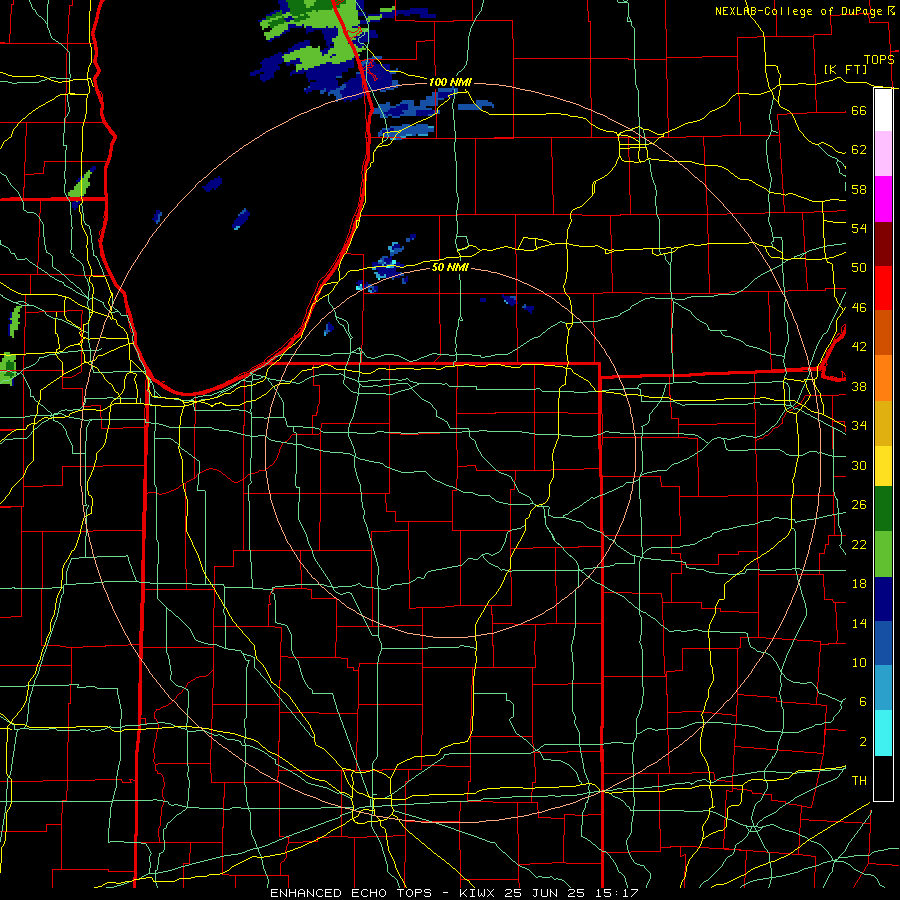Click the '42' legend value
This screenshot has width=900, height=900.
tap(859, 347)
